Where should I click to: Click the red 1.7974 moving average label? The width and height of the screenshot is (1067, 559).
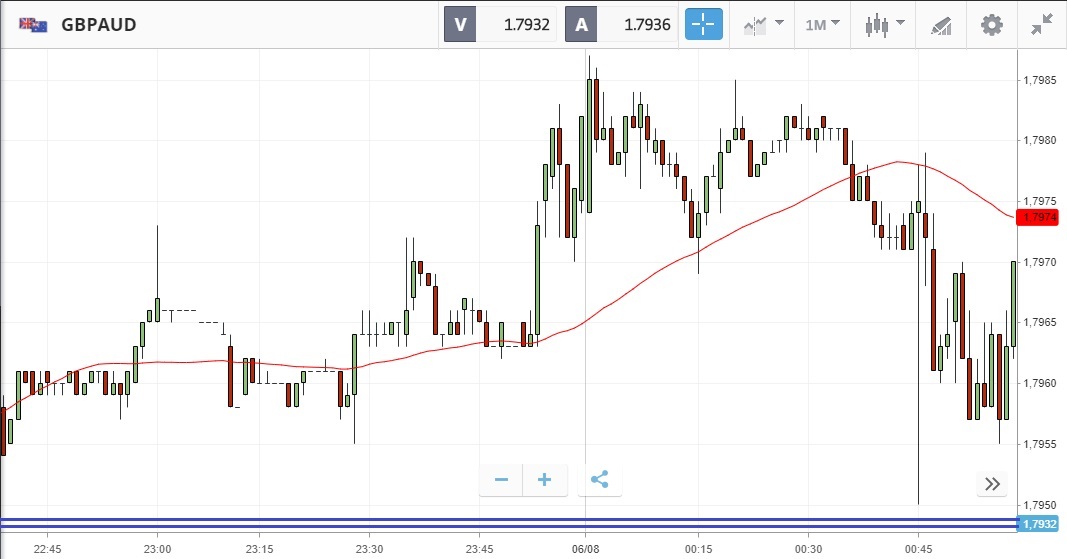coord(1039,217)
